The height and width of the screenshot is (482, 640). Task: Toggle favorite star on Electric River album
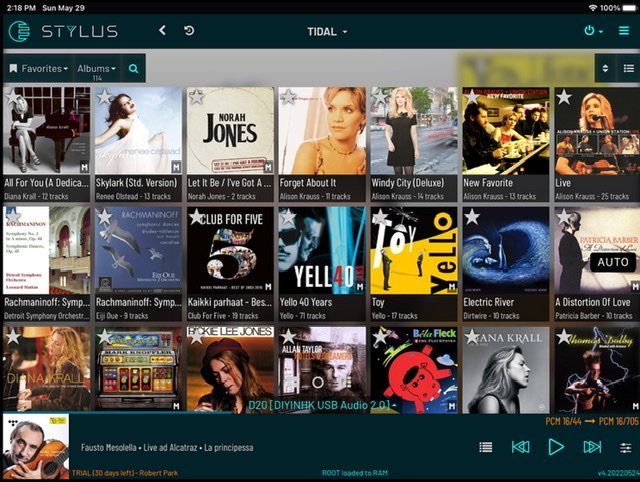[472, 217]
